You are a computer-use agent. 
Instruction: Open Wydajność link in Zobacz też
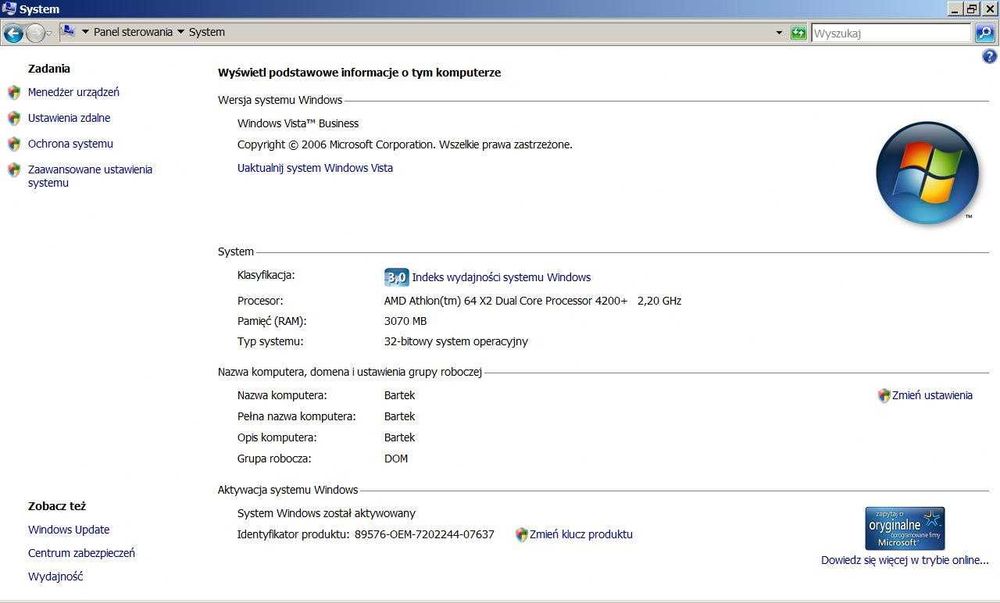pos(55,576)
